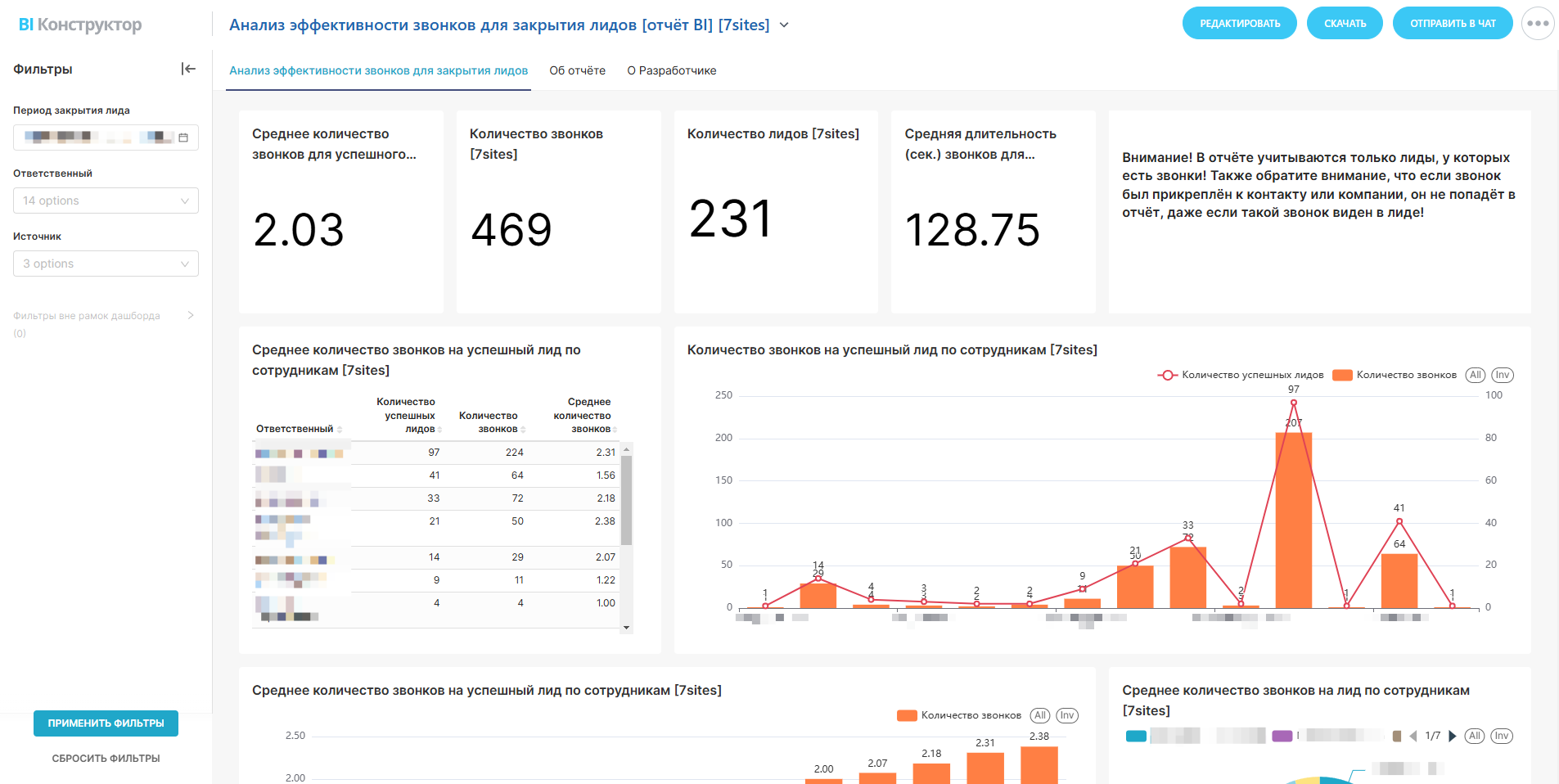Image resolution: width=1559 pixels, height=784 pixels.
Task: Sort table by Количество успешных лидов
Action: tap(409, 415)
